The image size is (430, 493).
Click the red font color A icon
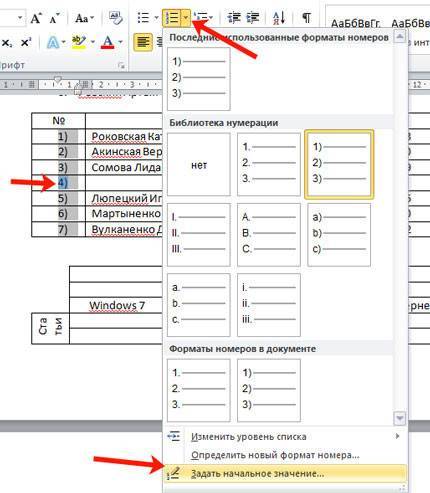[x=108, y=42]
